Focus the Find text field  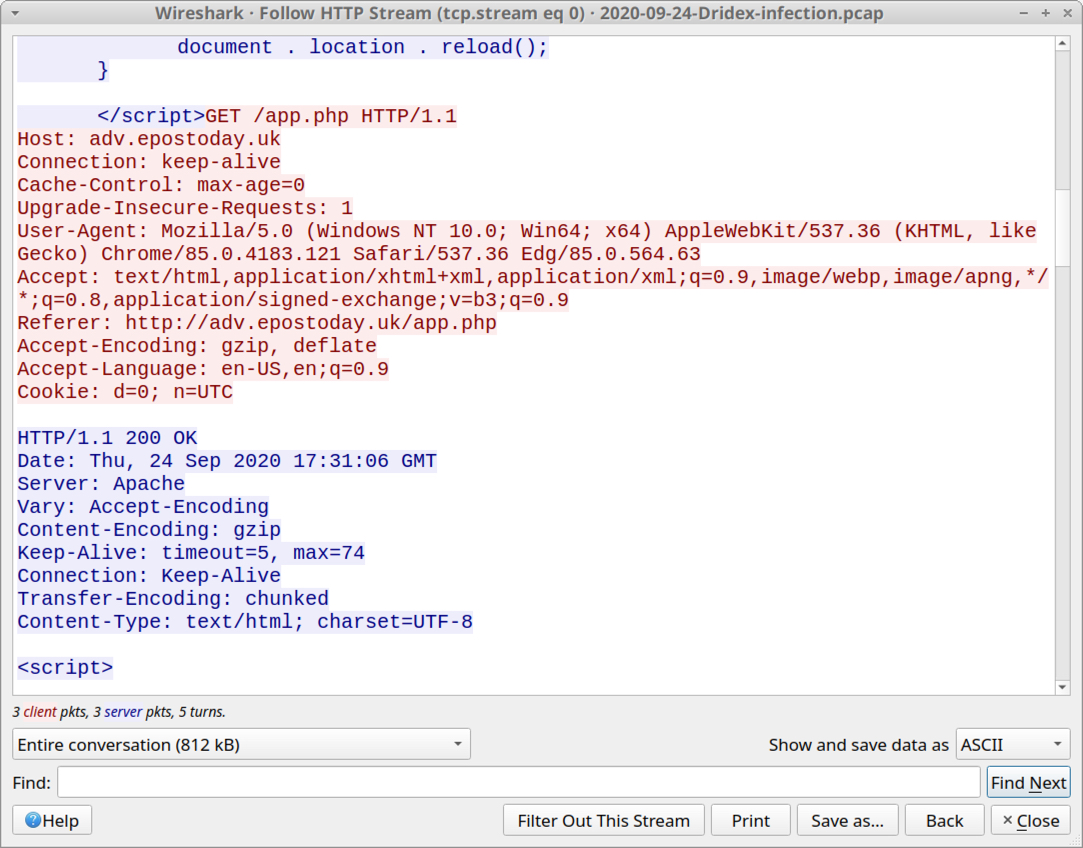point(519,782)
